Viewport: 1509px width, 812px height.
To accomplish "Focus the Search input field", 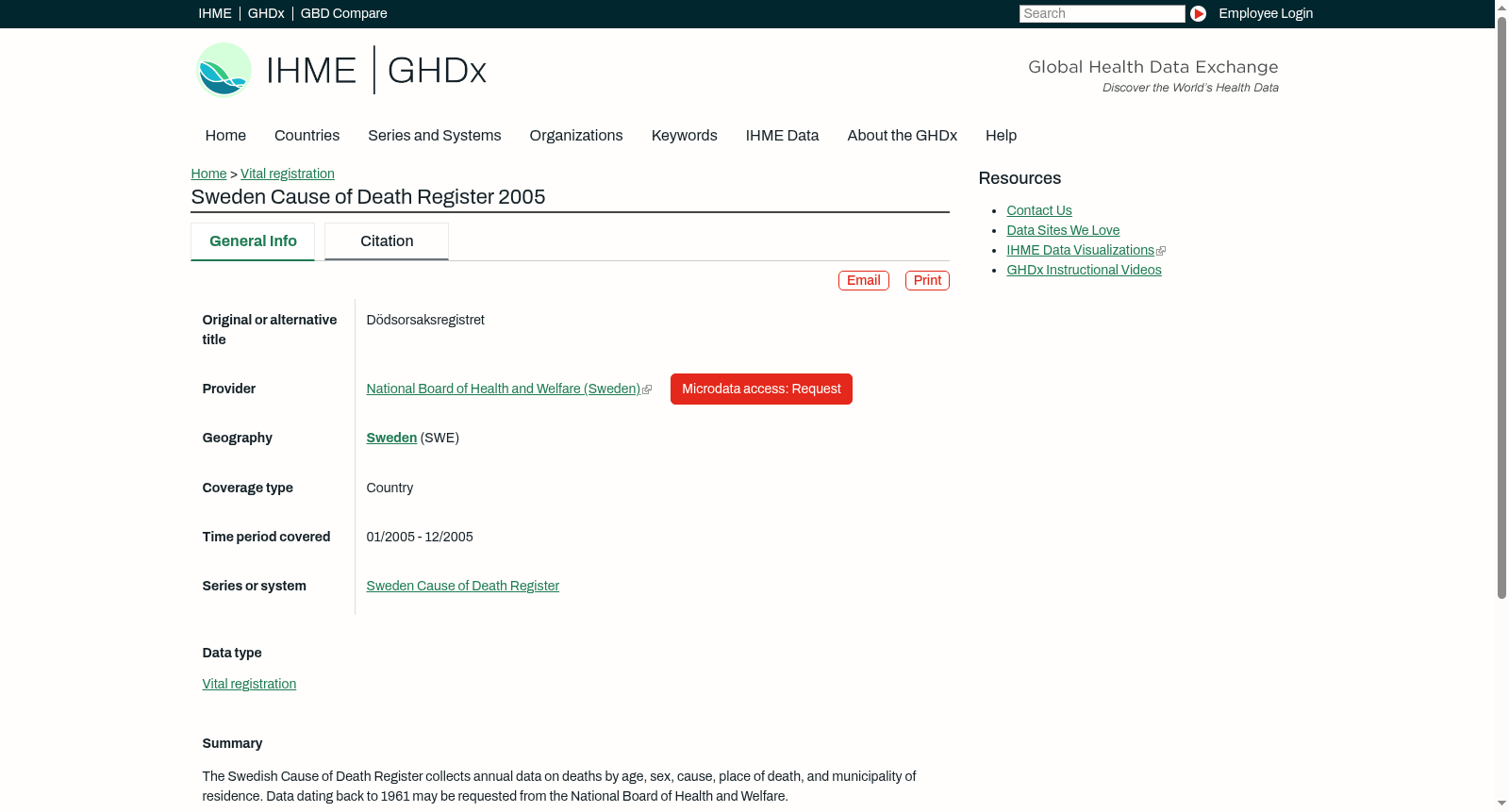I will [x=1102, y=13].
